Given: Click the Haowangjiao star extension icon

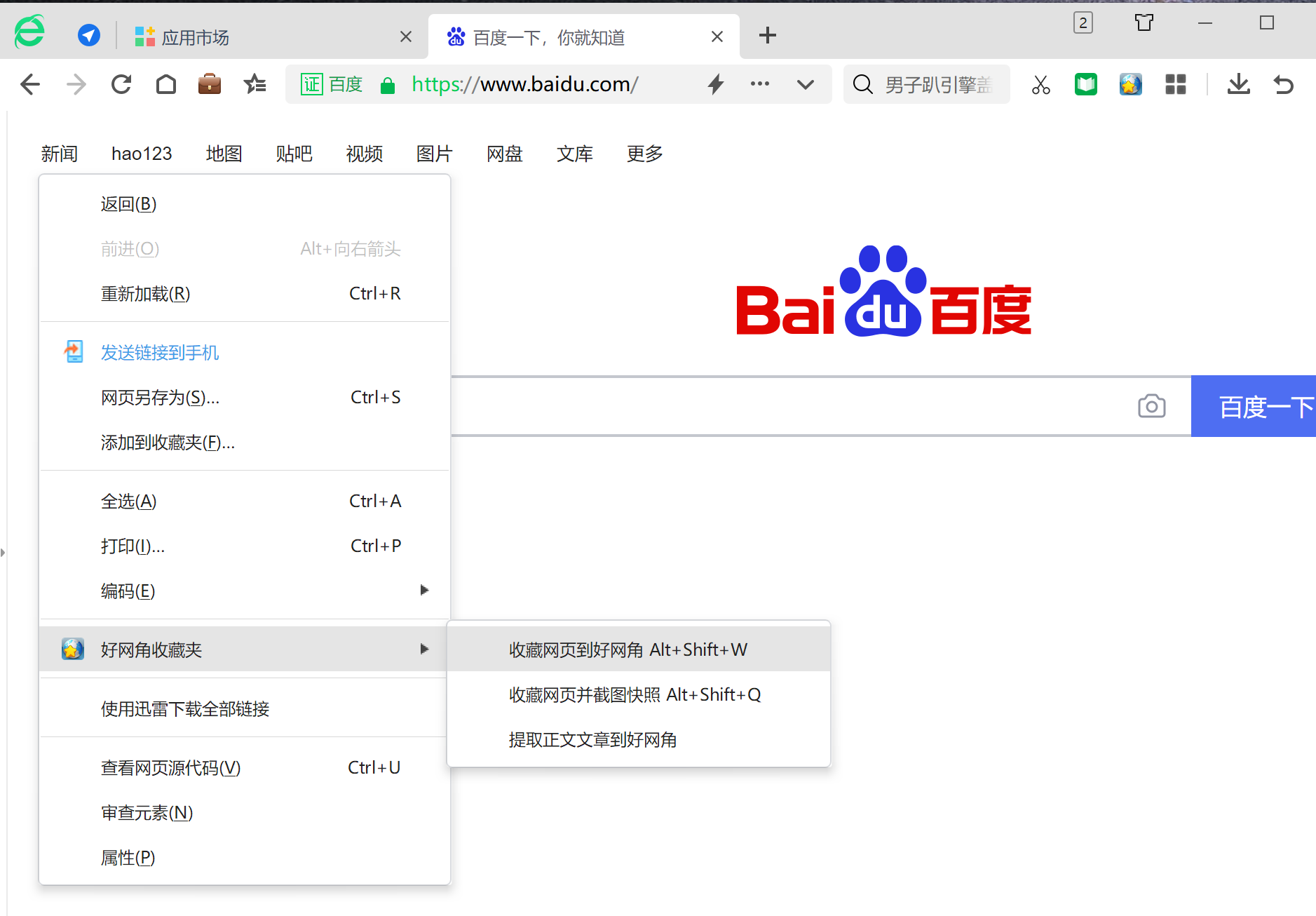Looking at the screenshot, I should (x=1131, y=85).
